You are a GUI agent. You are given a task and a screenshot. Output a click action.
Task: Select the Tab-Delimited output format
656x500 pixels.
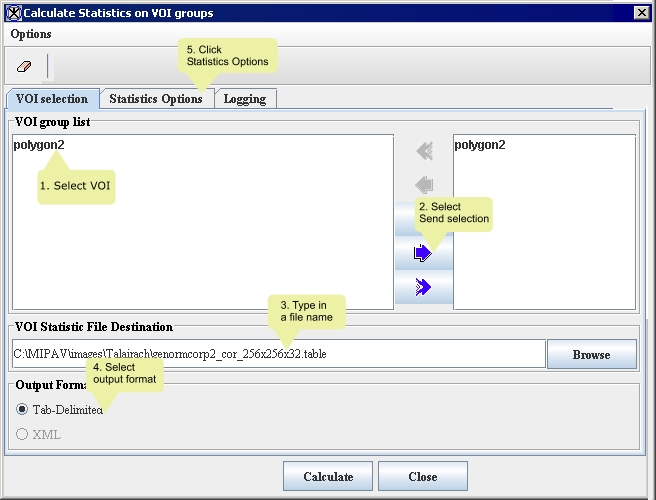click(22, 409)
